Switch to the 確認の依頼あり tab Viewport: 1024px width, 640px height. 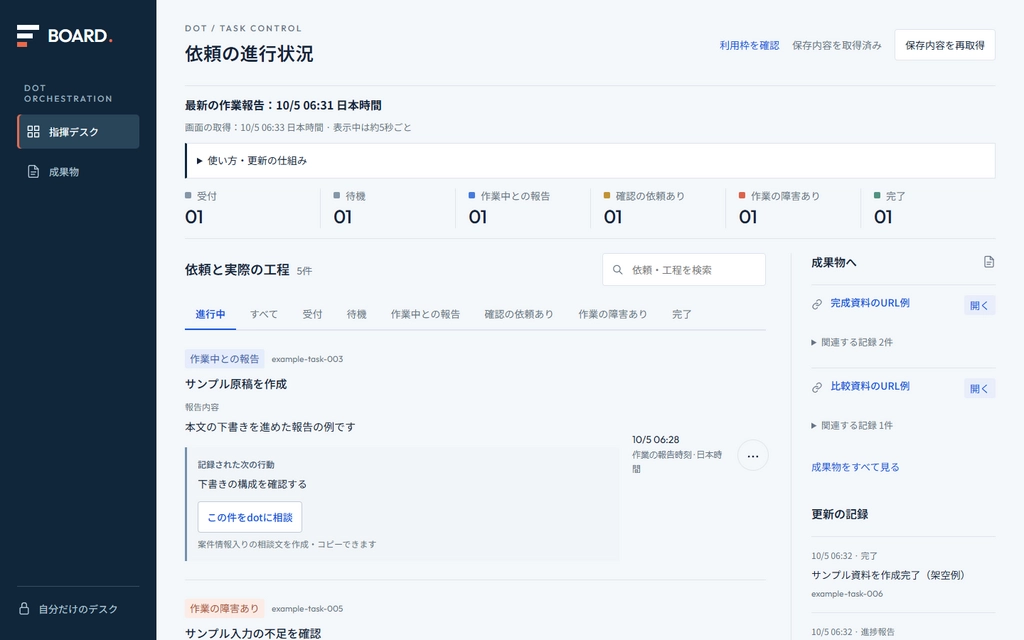click(x=519, y=314)
